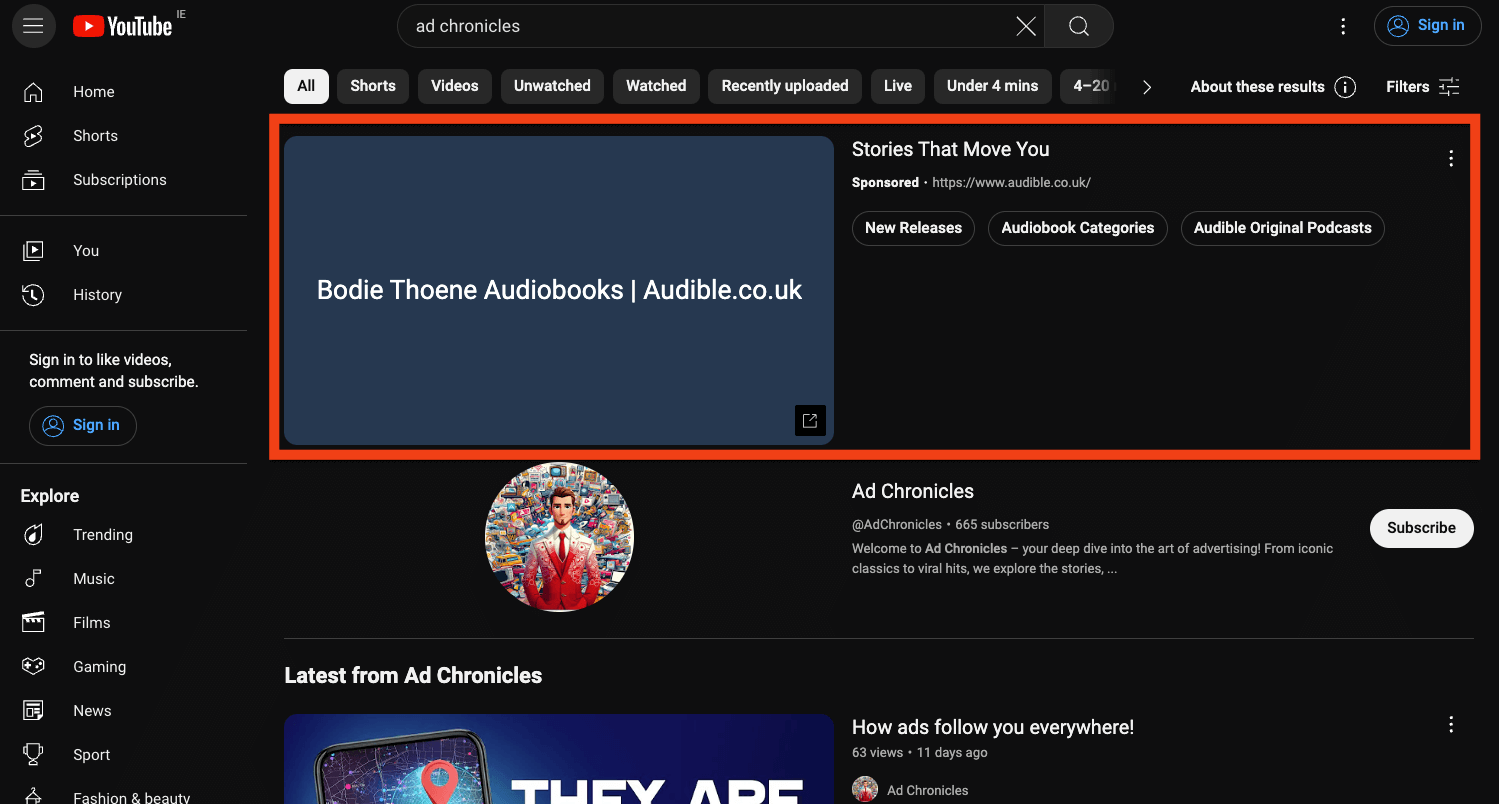Click external link icon on ad thumbnail
This screenshot has width=1499, height=804.
[810, 421]
